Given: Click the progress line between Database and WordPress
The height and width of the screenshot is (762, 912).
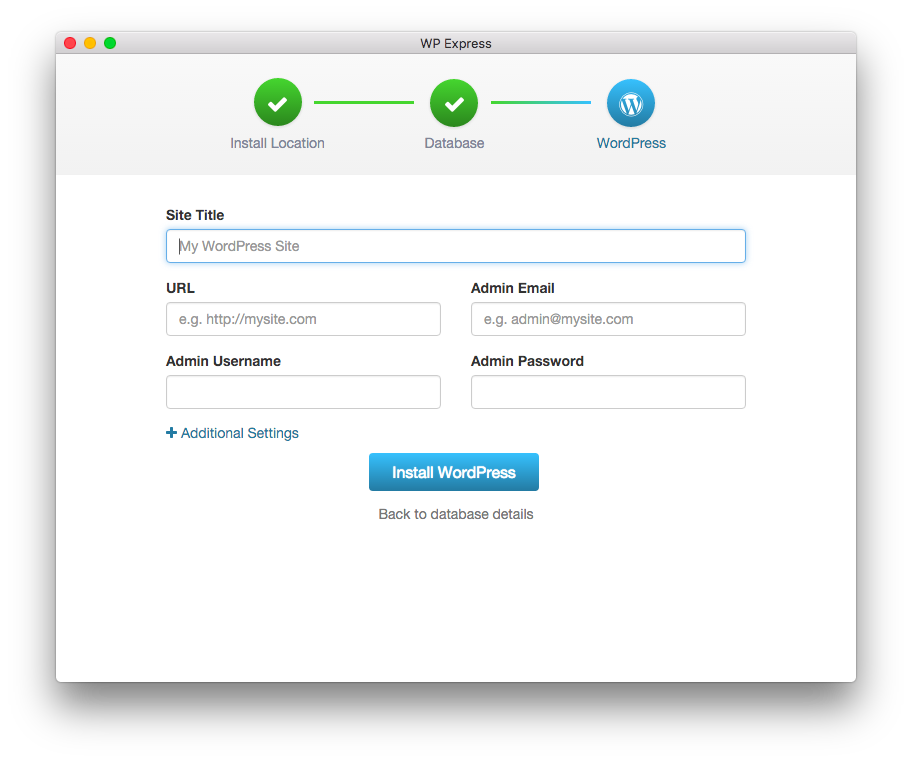Looking at the screenshot, I should tap(541, 102).
